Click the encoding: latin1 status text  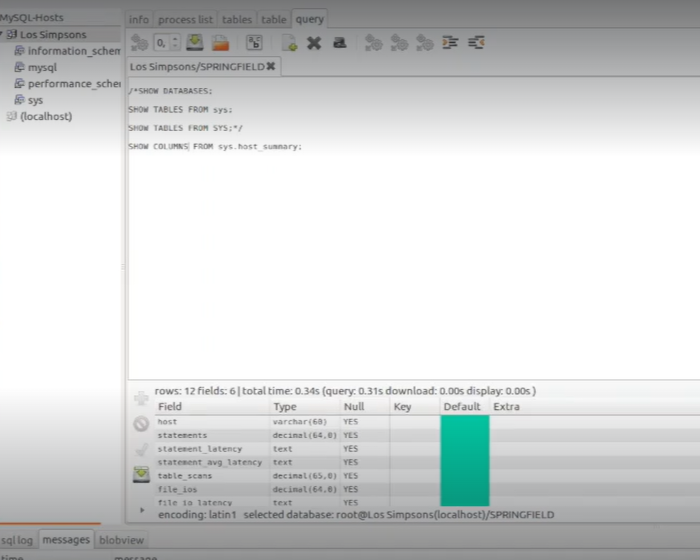click(x=197, y=515)
